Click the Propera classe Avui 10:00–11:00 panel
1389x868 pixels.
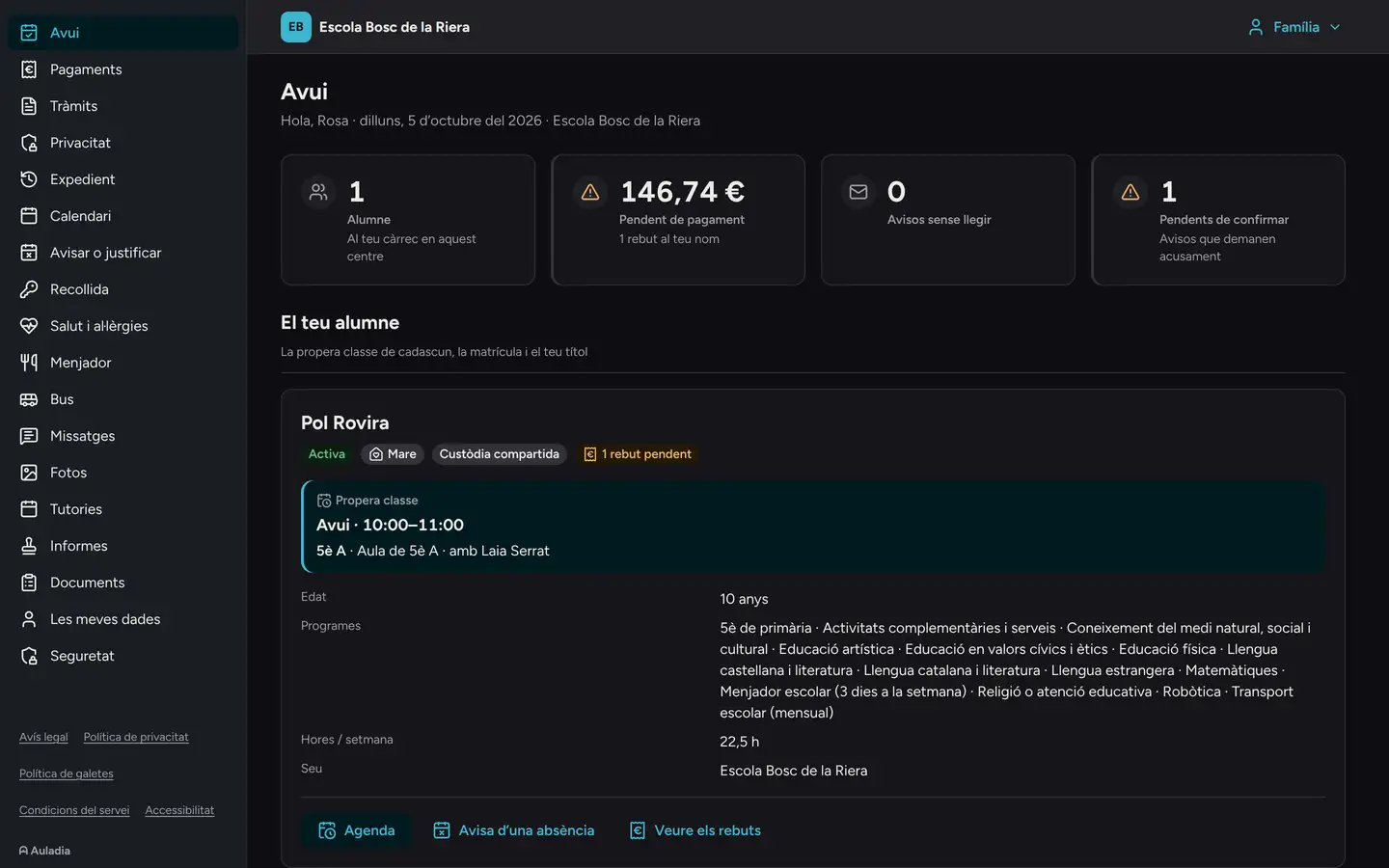(813, 527)
